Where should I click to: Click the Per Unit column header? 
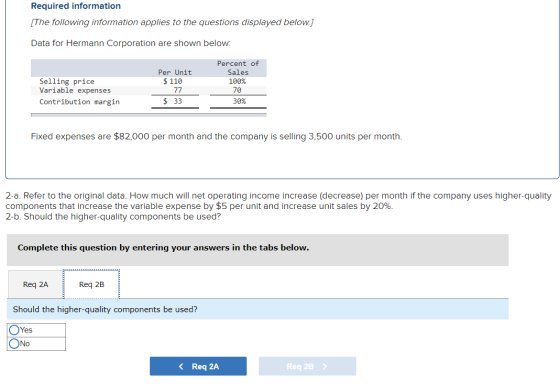point(175,72)
